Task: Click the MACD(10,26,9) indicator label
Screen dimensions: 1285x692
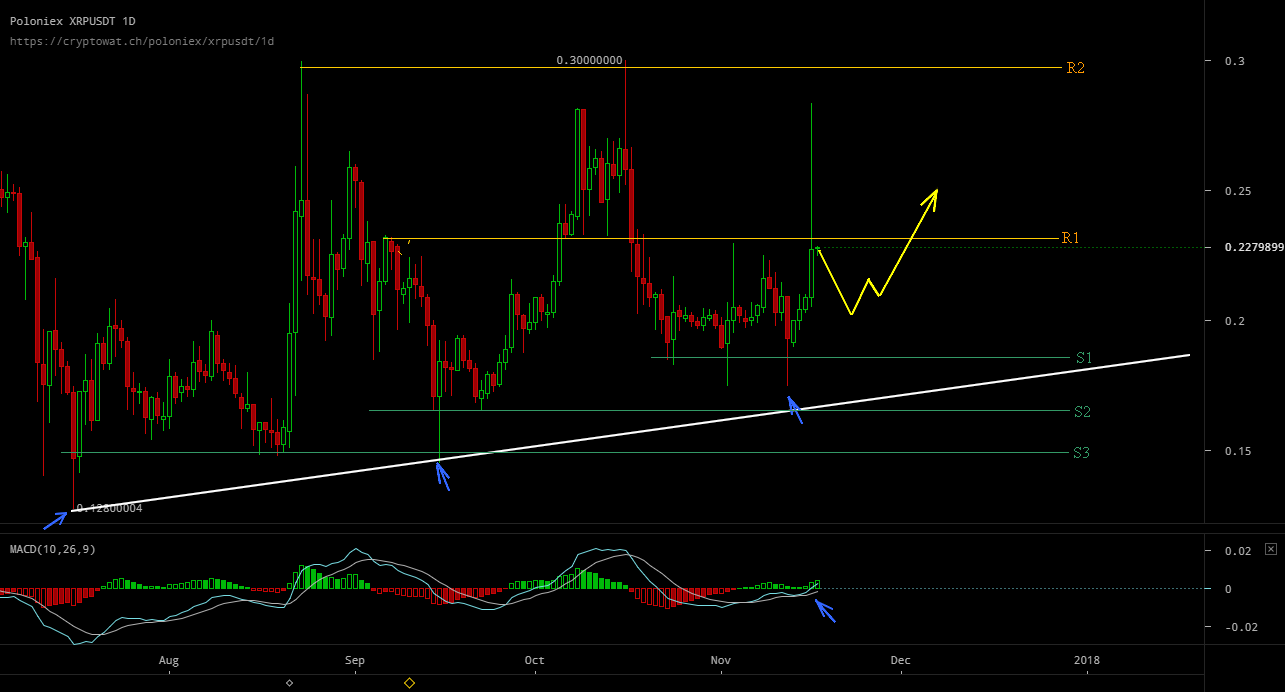Action: [53, 550]
